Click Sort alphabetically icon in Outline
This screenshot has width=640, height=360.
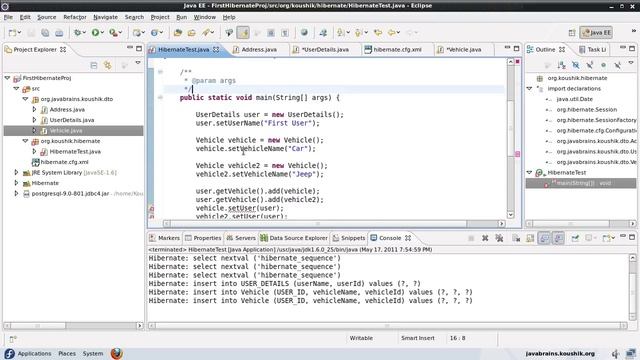[x=562, y=65]
